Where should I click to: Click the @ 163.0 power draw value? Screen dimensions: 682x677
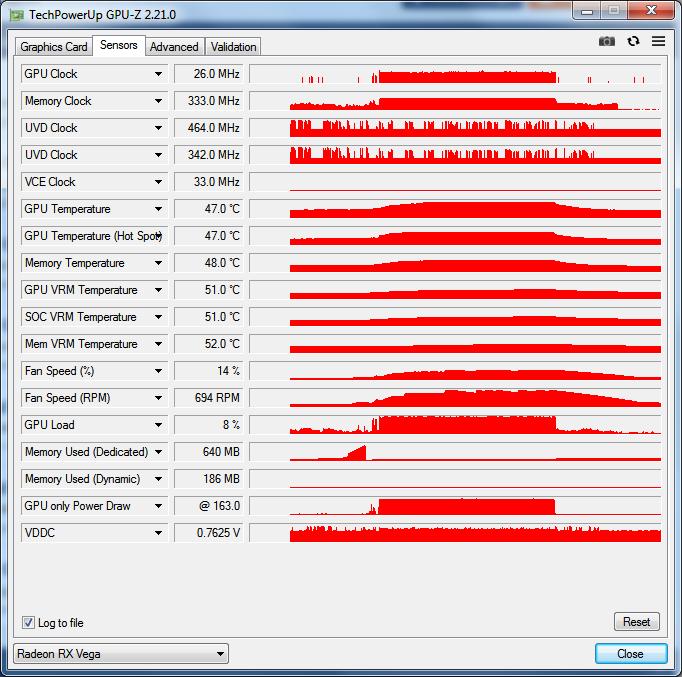click(209, 506)
